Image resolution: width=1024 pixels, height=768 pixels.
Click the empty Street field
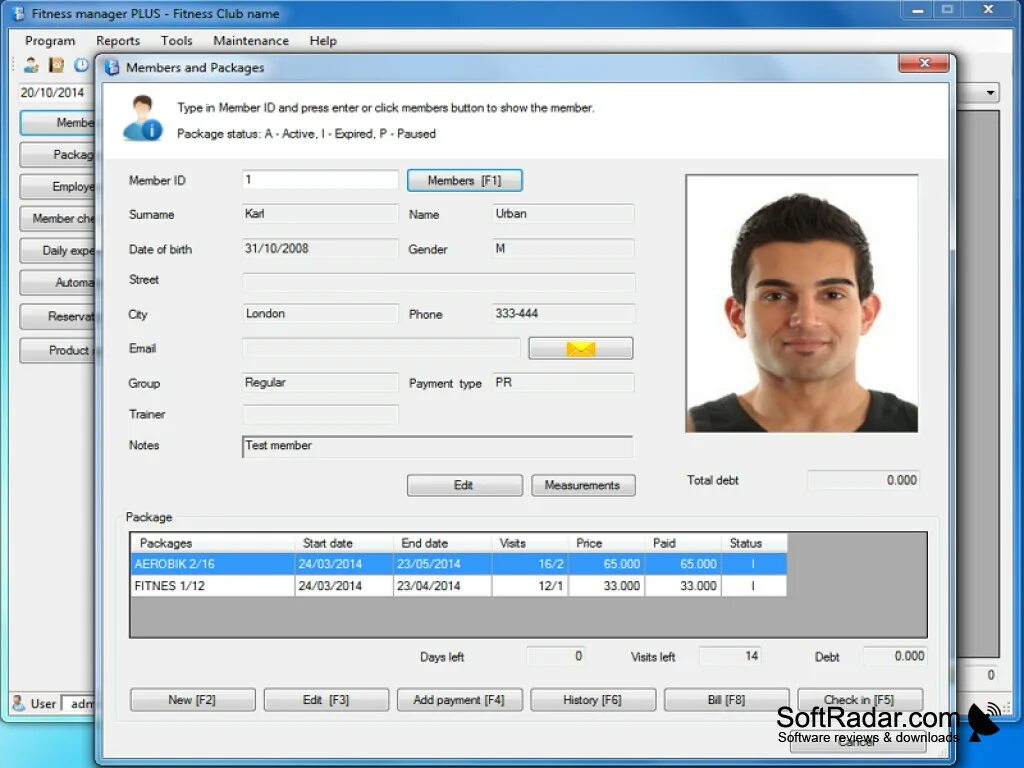pos(439,282)
